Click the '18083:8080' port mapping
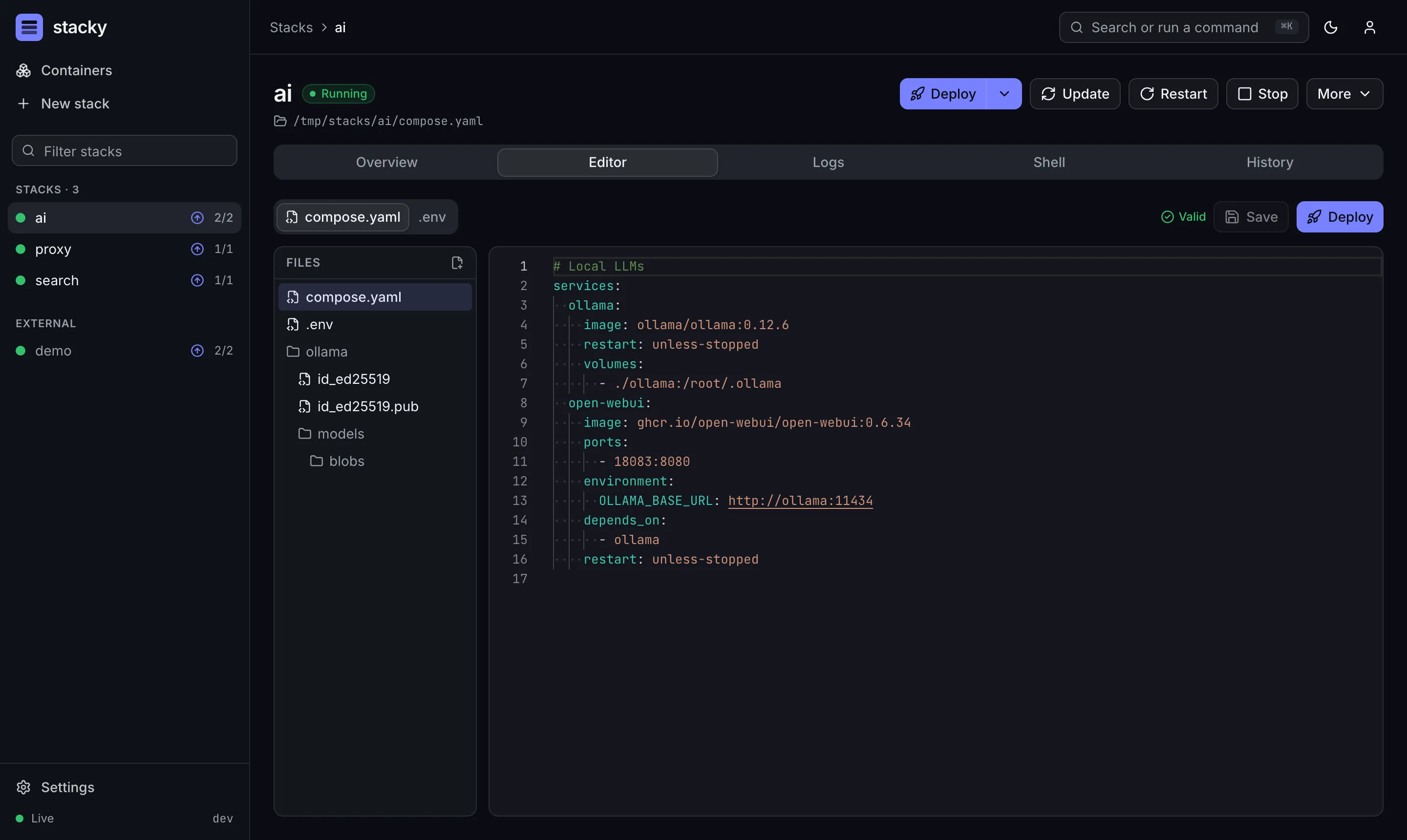 tap(652, 462)
